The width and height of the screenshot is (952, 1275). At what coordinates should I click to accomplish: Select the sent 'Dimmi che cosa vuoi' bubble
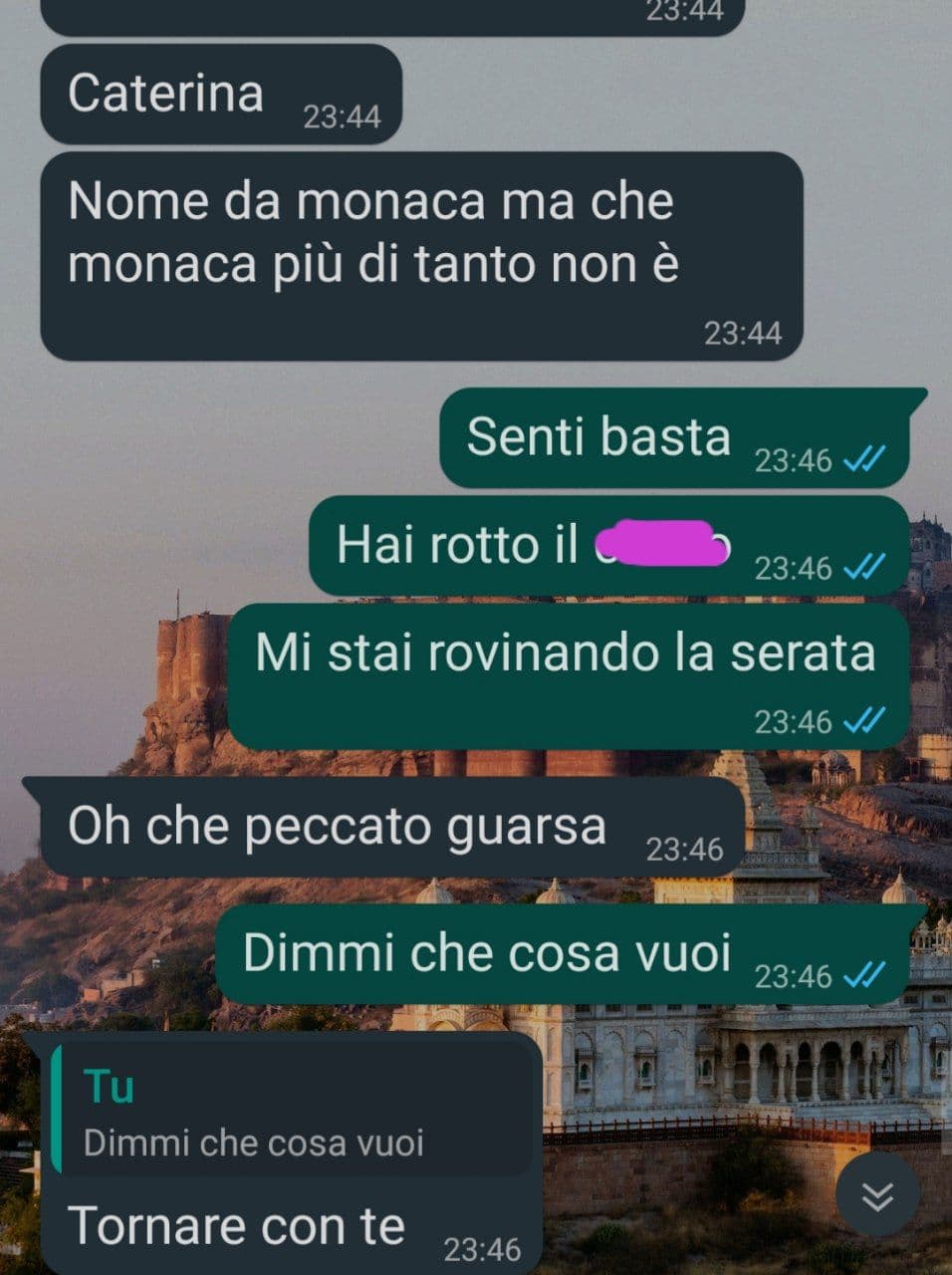point(572,954)
